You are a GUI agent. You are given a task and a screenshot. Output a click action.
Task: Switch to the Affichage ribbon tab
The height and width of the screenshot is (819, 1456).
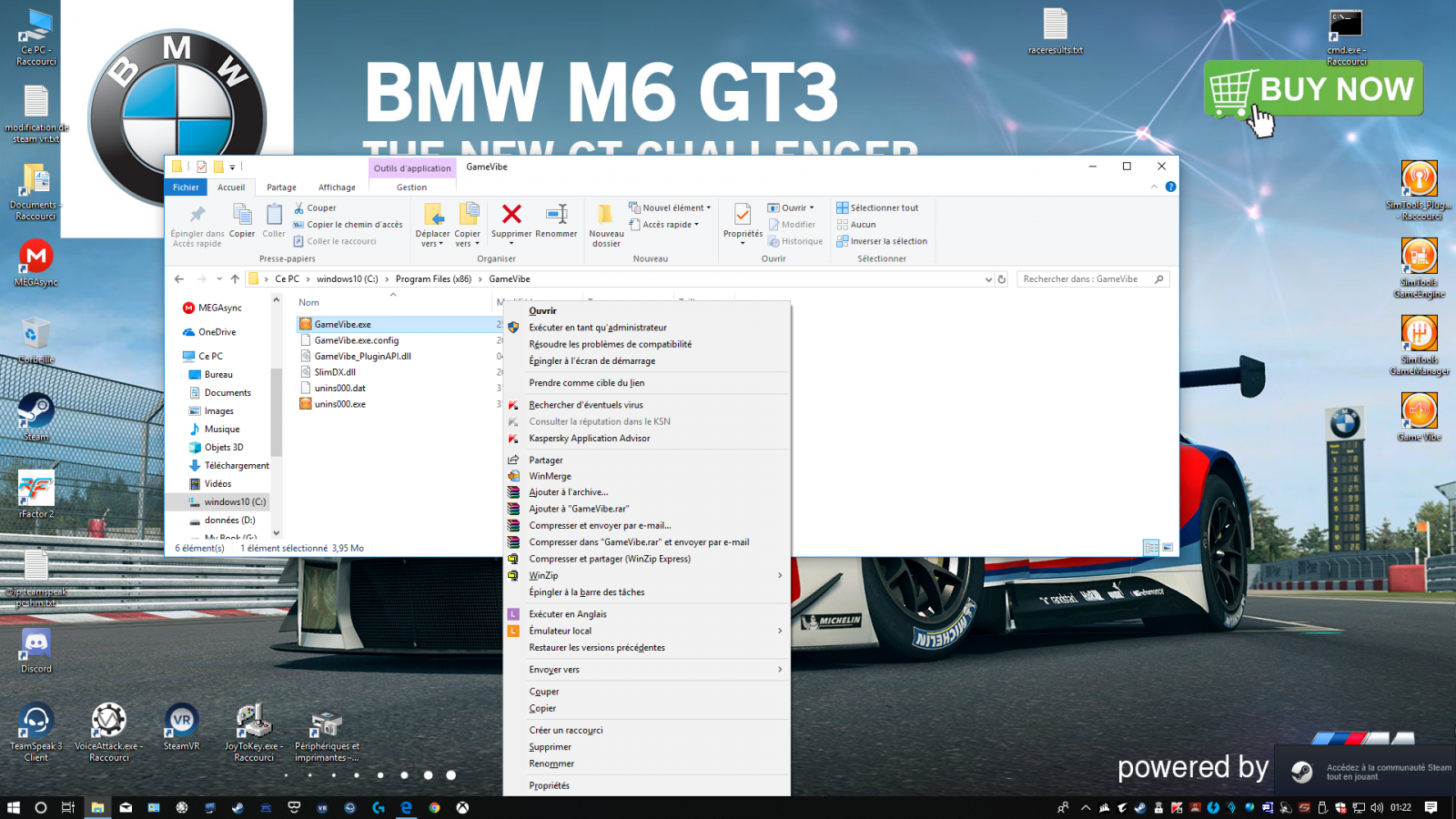pyautogui.click(x=337, y=187)
